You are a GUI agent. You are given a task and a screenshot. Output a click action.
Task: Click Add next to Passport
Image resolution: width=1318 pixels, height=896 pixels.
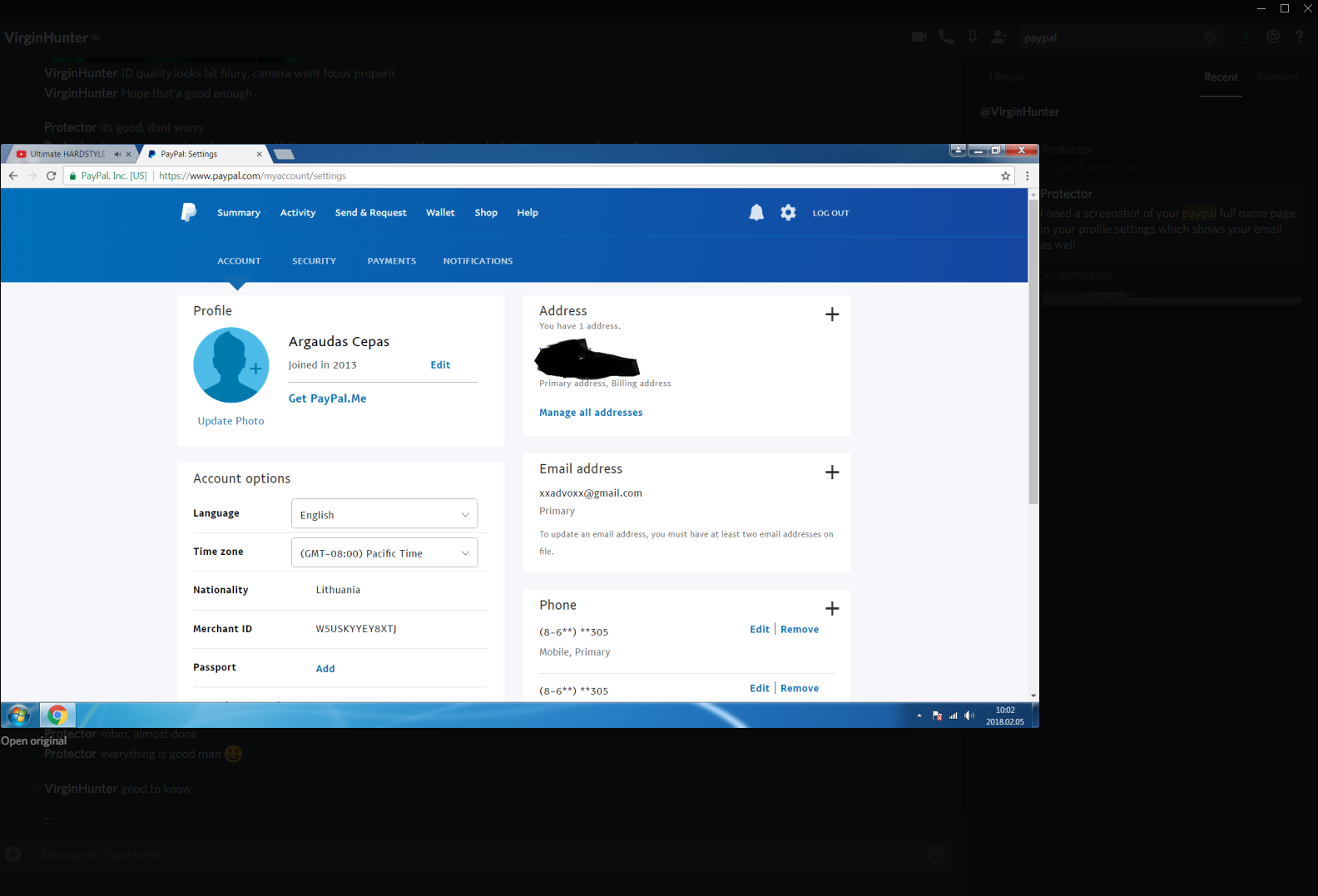click(x=325, y=669)
